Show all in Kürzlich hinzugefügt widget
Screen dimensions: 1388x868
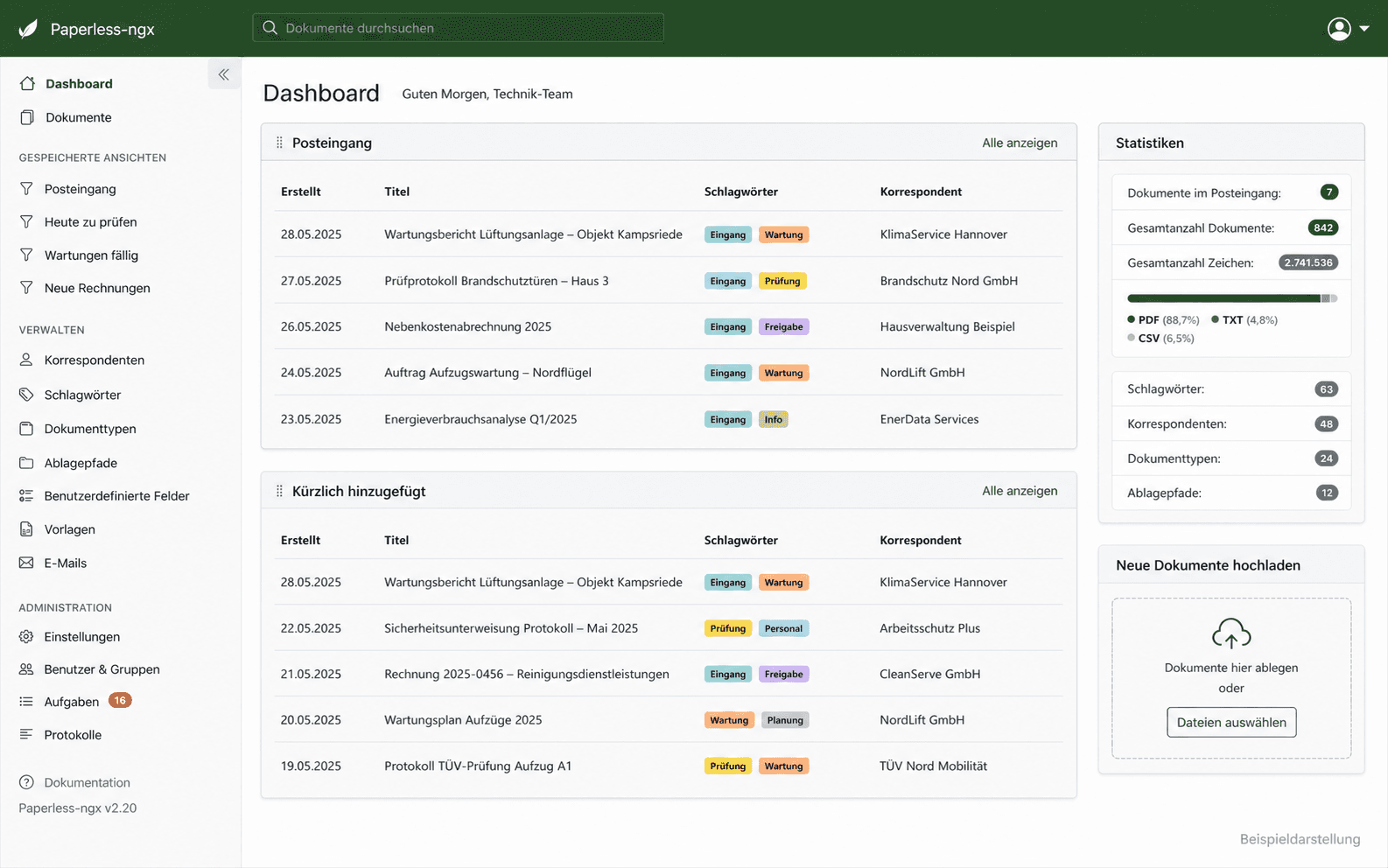1020,491
